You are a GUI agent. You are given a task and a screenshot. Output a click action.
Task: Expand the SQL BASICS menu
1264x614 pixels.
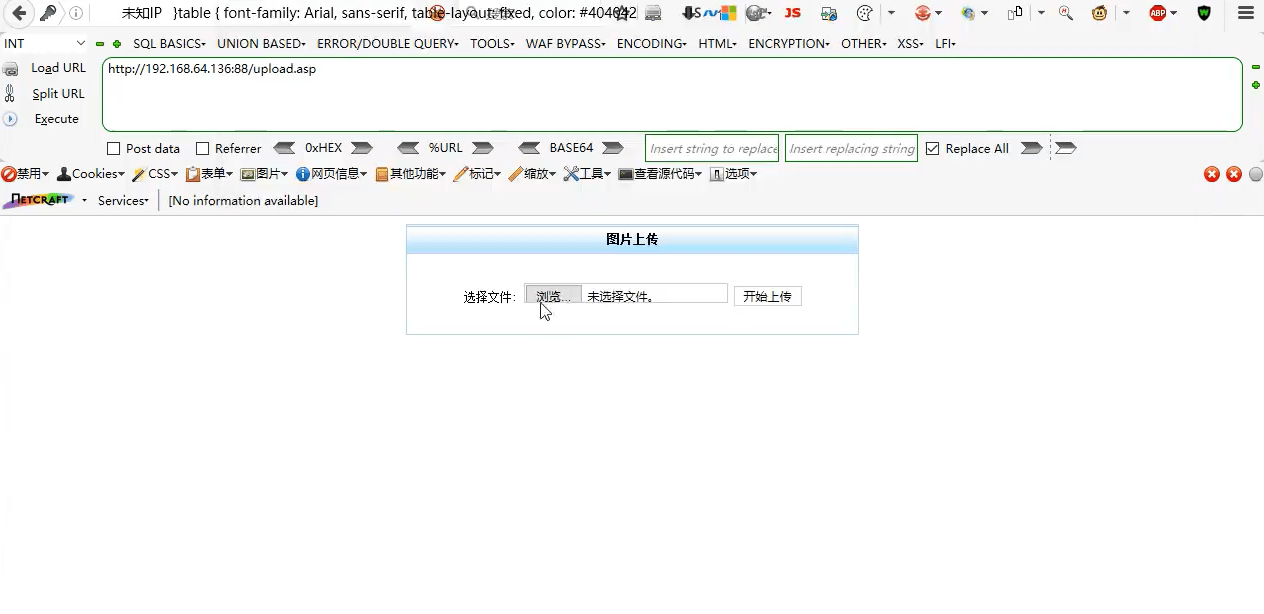click(x=169, y=44)
